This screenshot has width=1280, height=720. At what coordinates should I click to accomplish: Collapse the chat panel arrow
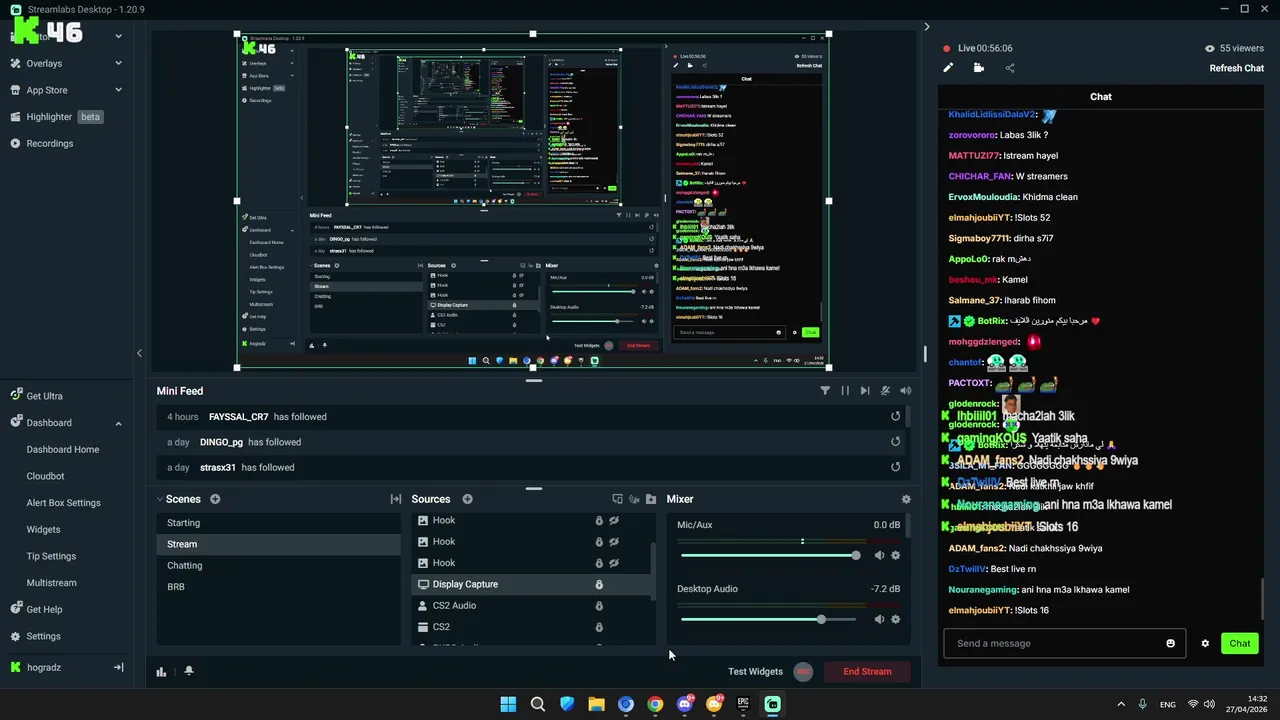[x=926, y=27]
